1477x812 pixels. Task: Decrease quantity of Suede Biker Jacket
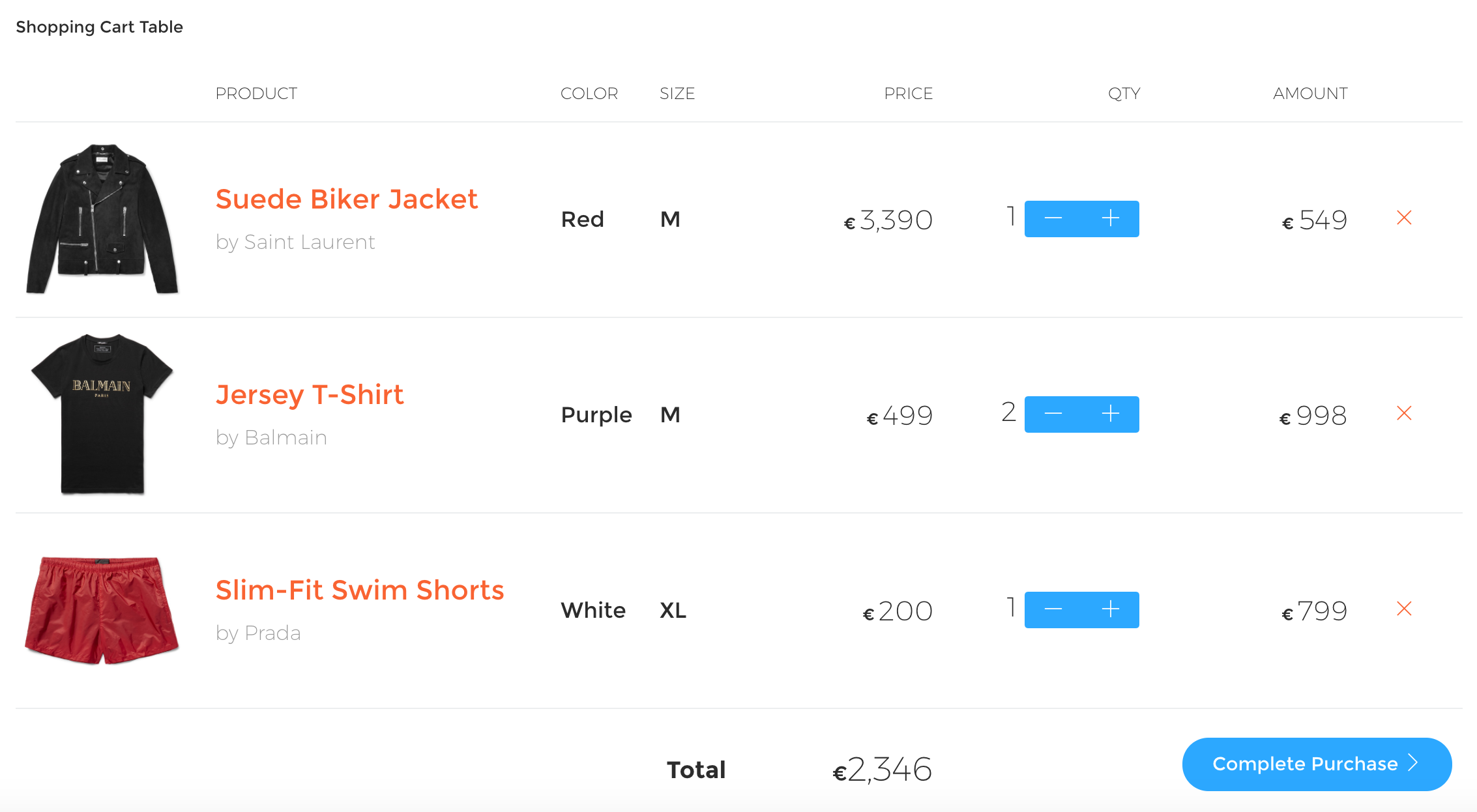pyautogui.click(x=1053, y=219)
